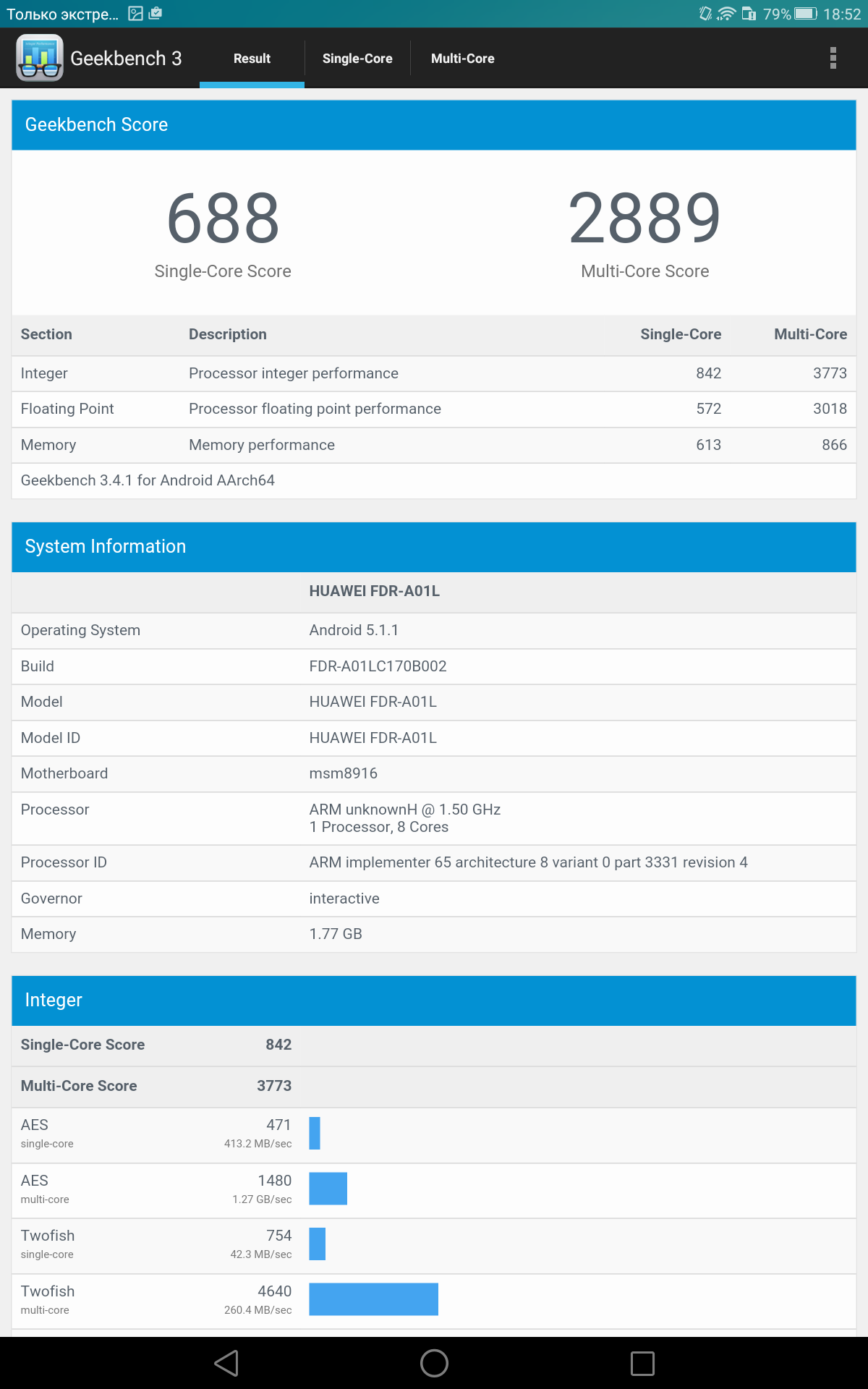Tap the vibrate mode status icon
The width and height of the screenshot is (868, 1389).
click(x=705, y=14)
